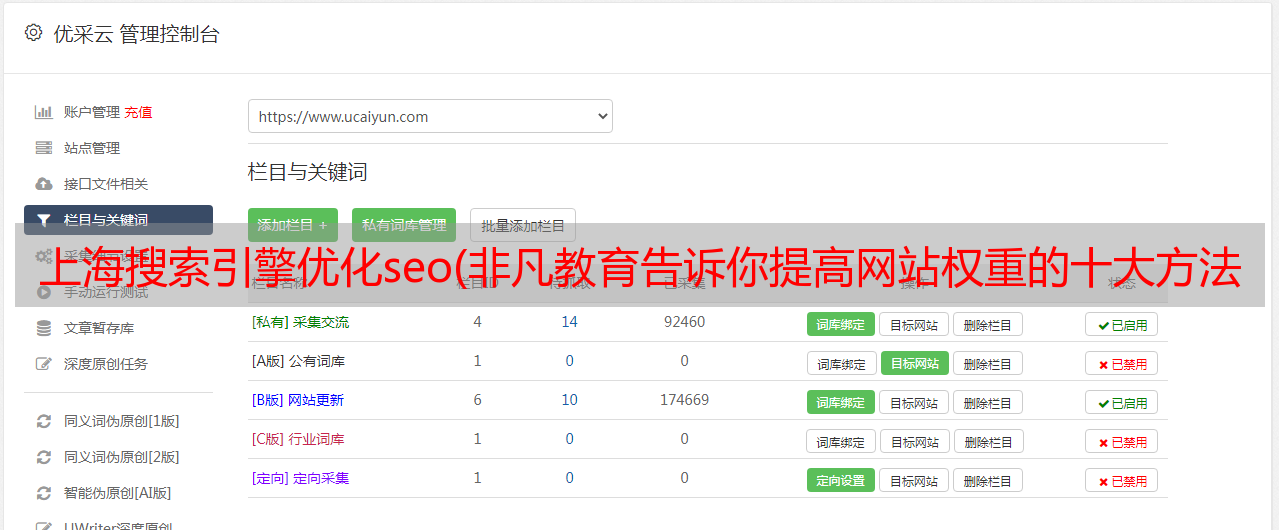Image resolution: width=1279 pixels, height=530 pixels.
Task: Click the 174669 collected count cell
Action: tap(684, 400)
